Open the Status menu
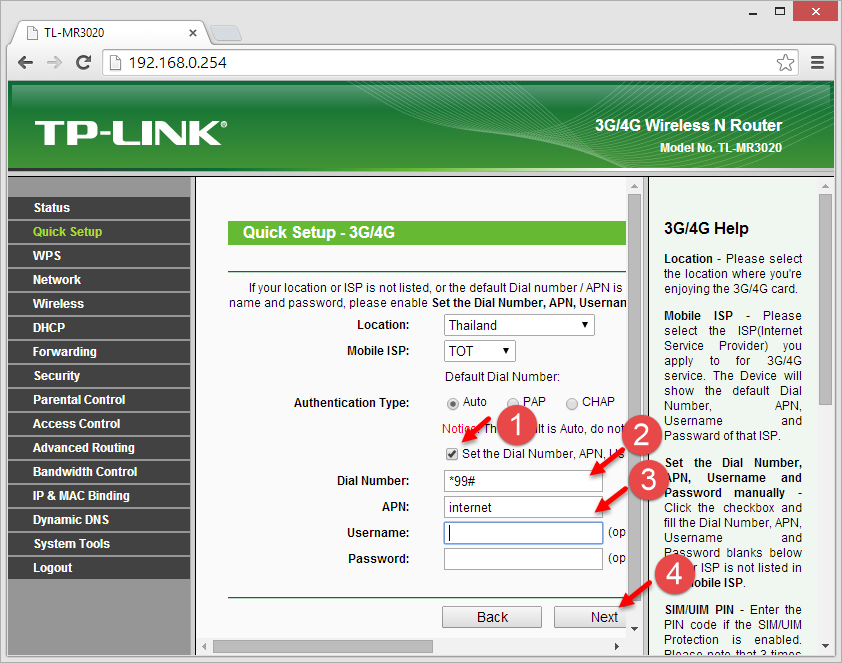The width and height of the screenshot is (842, 663). pos(99,208)
